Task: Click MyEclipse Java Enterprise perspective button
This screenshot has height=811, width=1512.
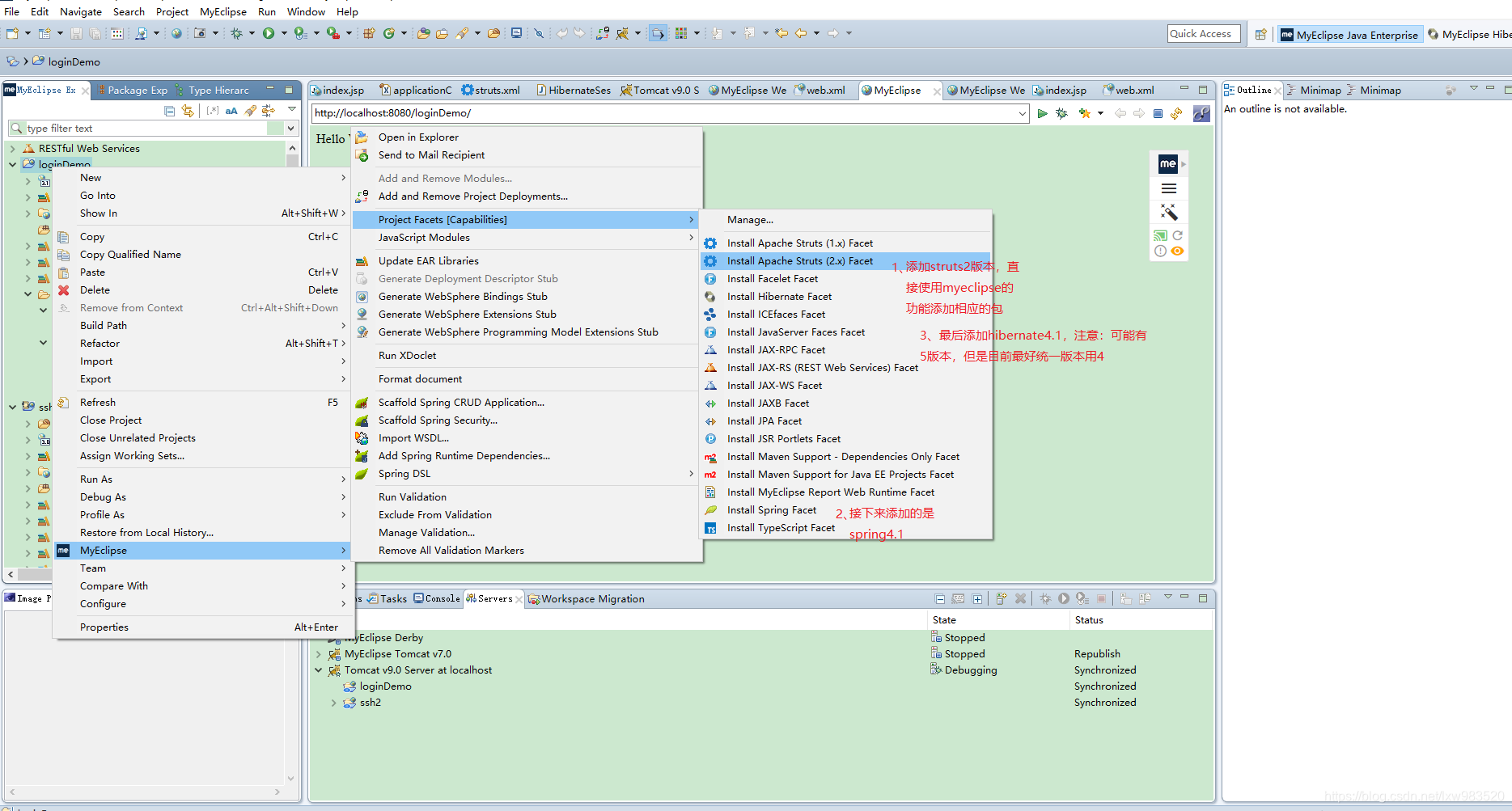Action: coord(1349,35)
